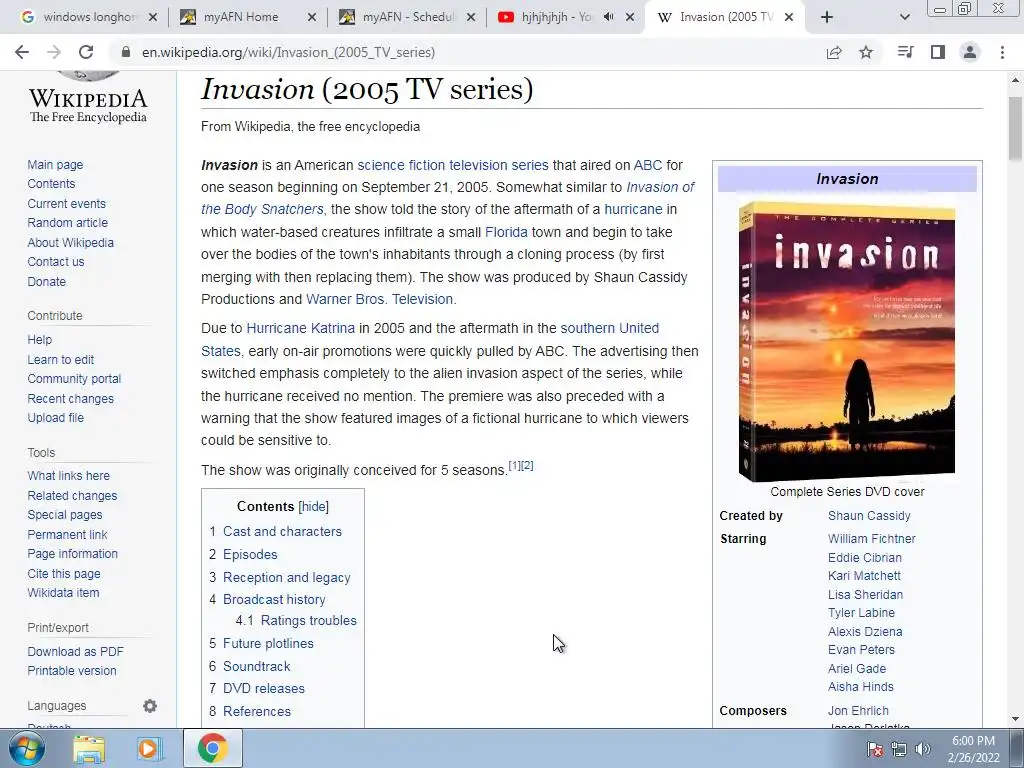Viewport: 1024px width, 768px height.
Task: Click scrollbar down arrow
Action: 1016,719
